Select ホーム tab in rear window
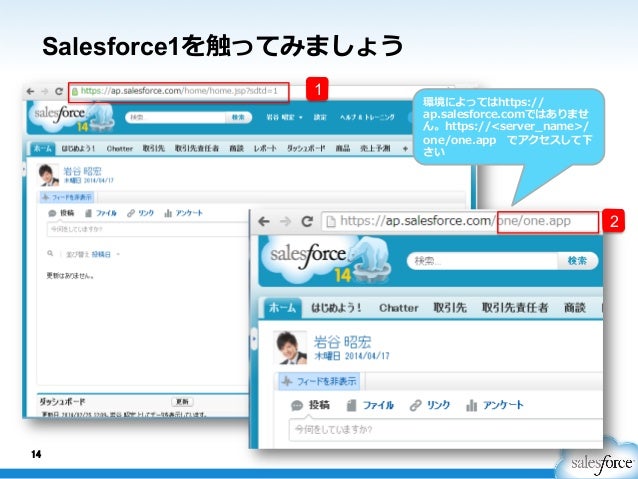Screen dimensions: 638x479 point(43,148)
